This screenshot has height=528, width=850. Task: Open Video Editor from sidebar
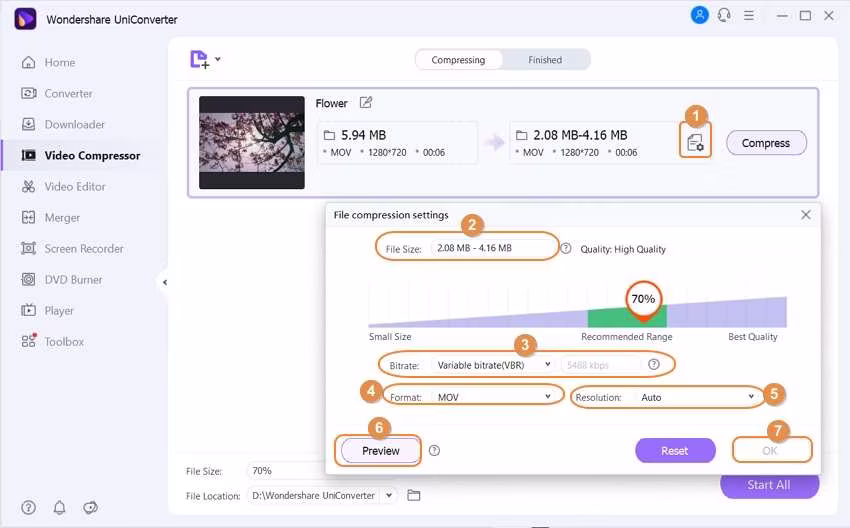point(75,186)
